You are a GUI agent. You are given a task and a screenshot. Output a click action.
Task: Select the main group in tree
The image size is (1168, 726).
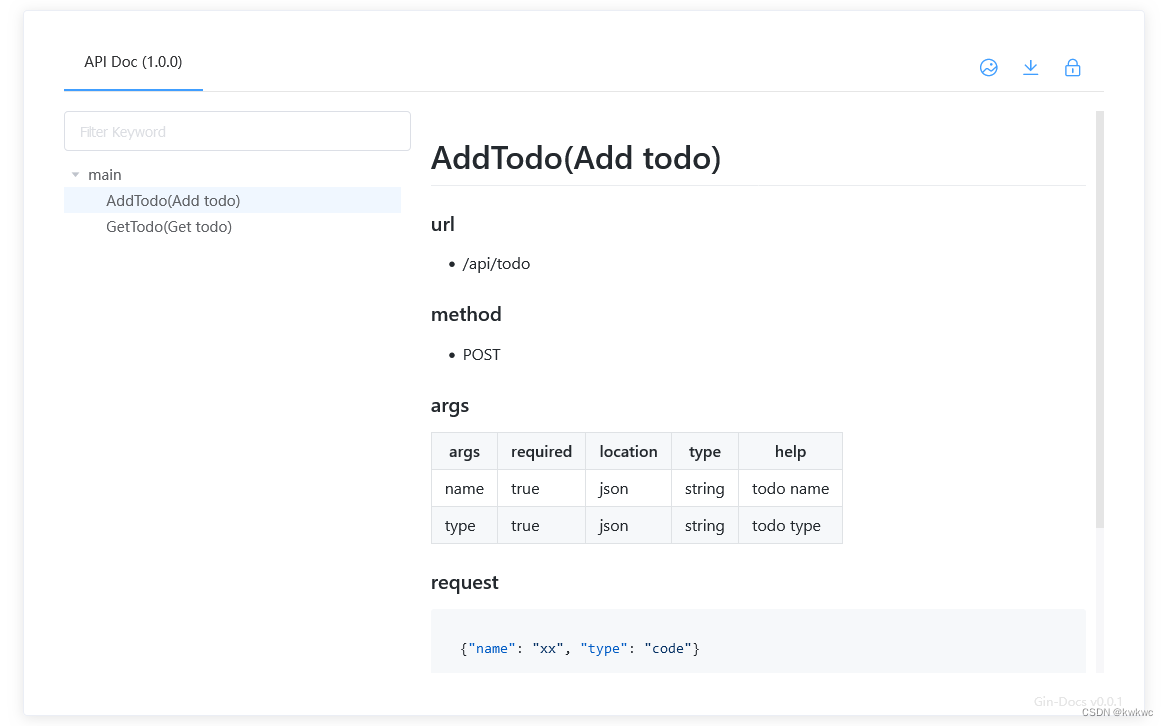coord(105,175)
